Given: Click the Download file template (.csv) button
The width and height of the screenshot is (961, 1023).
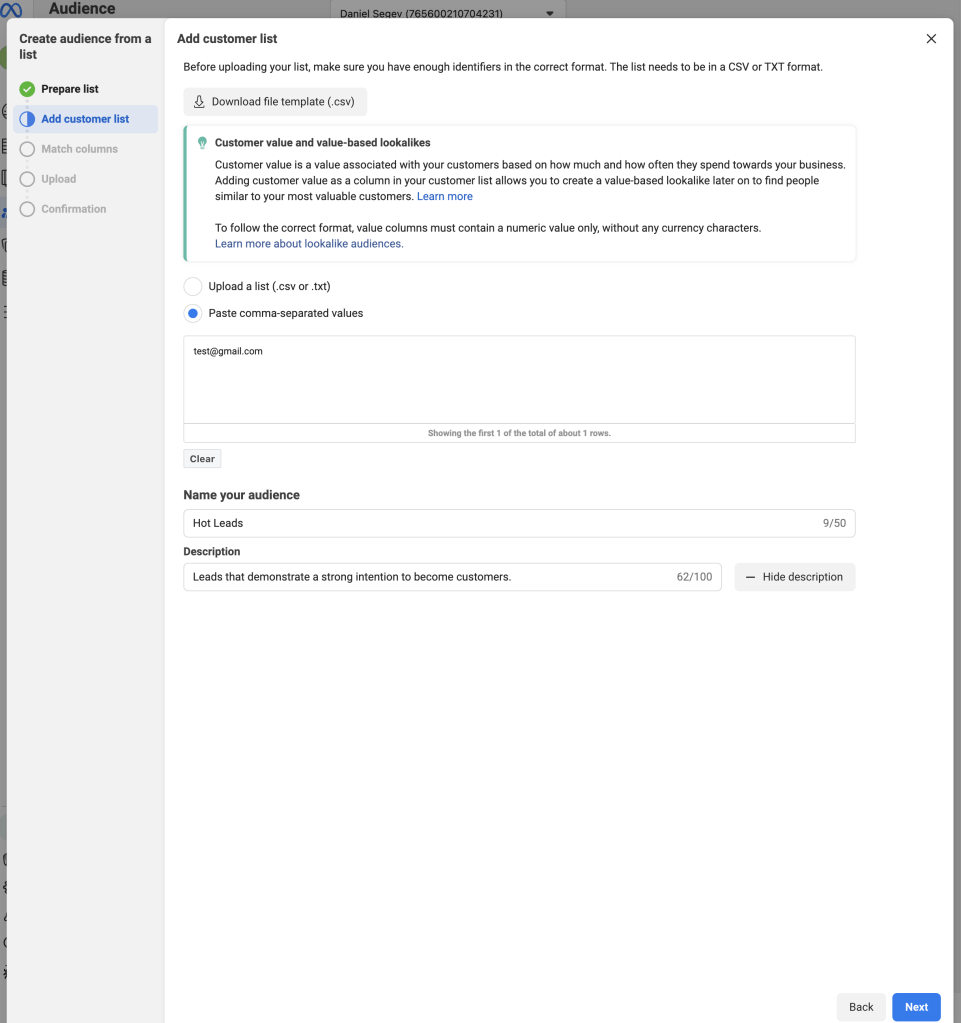Looking at the screenshot, I should click(274, 101).
